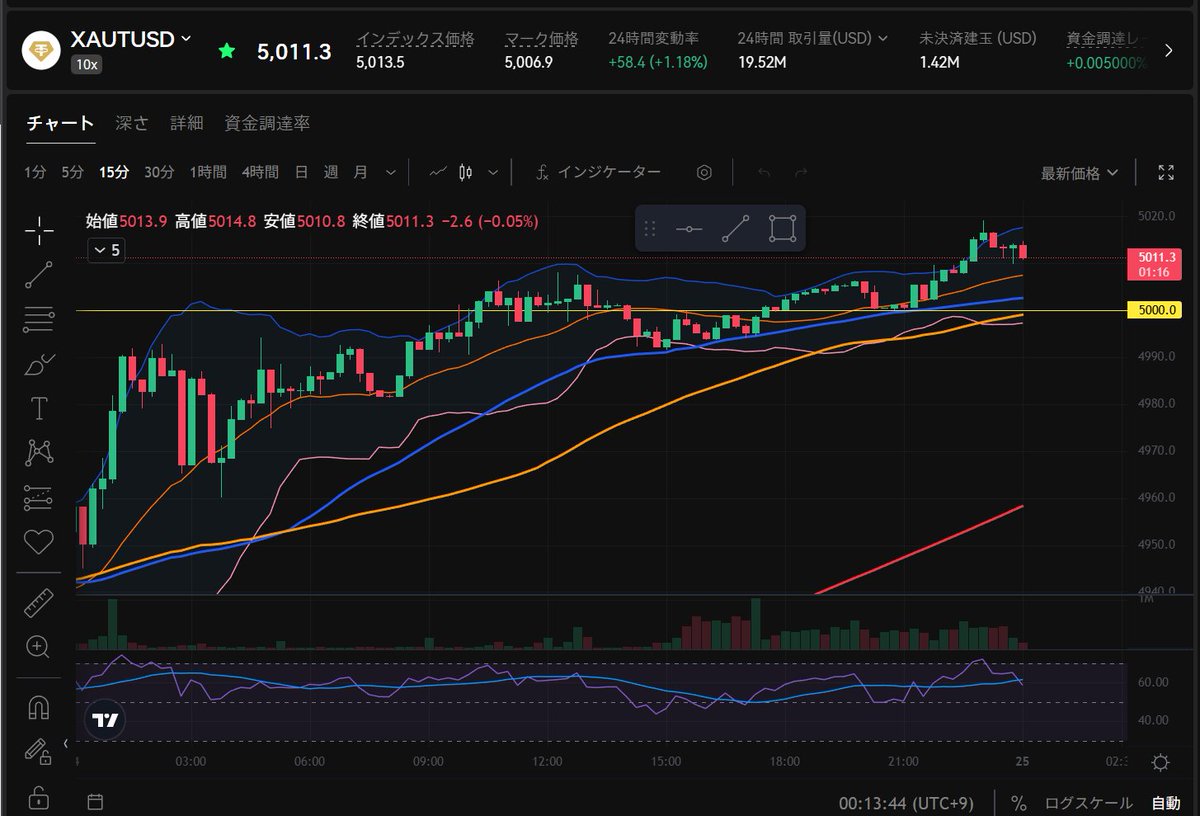This screenshot has width=1200, height=816.
Task: Open the chart patterns tool
Action: (x=39, y=453)
